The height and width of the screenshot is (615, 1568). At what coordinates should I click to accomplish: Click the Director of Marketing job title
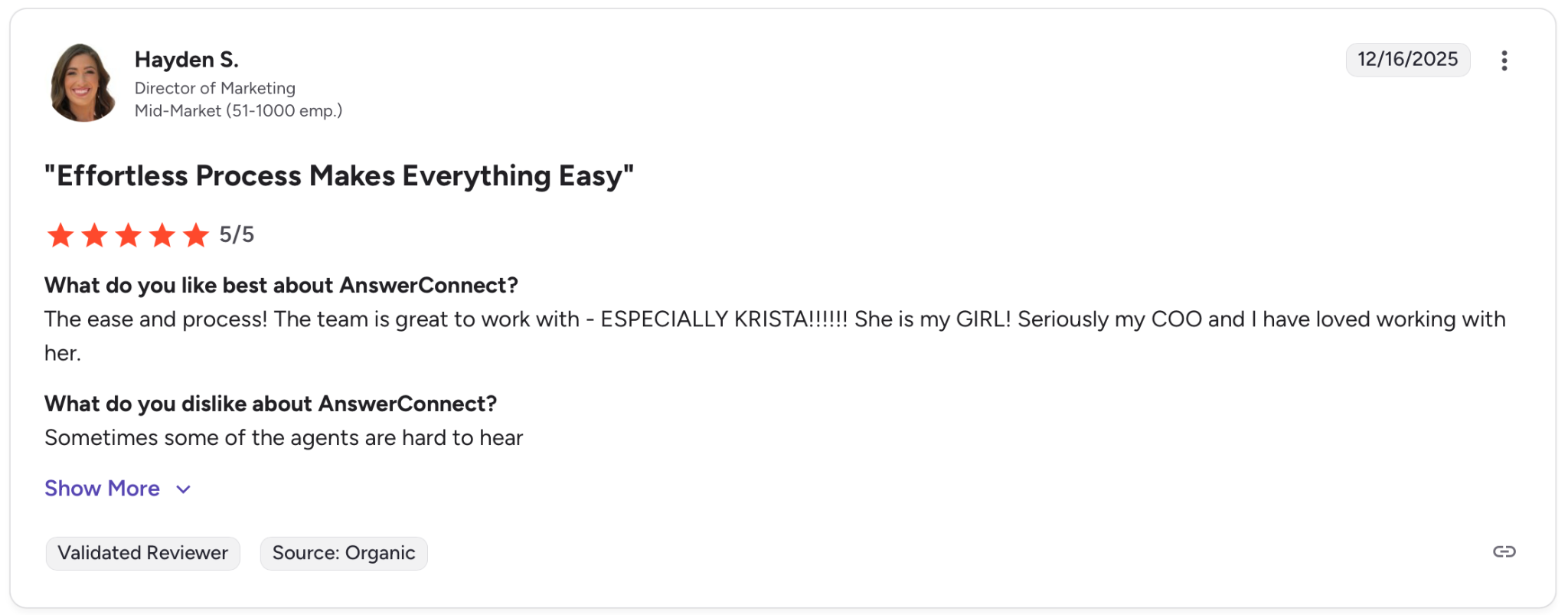215,88
